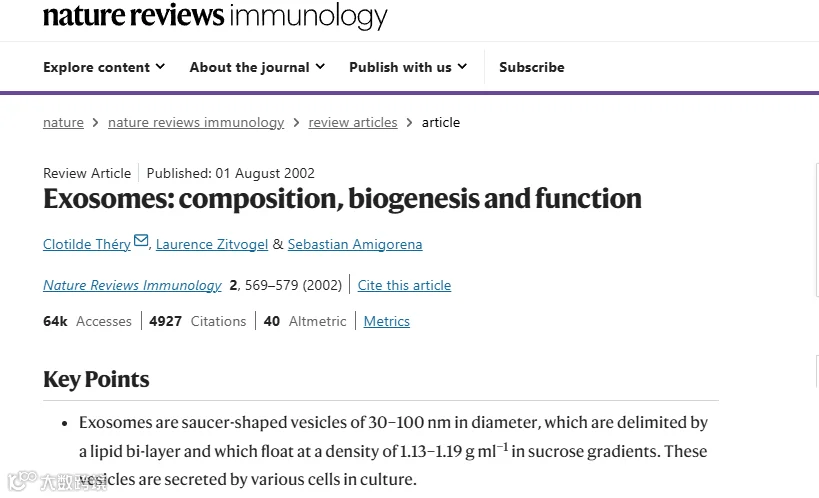
Task: Open author Laurence Zitvogel's link
Action: pyautogui.click(x=212, y=244)
